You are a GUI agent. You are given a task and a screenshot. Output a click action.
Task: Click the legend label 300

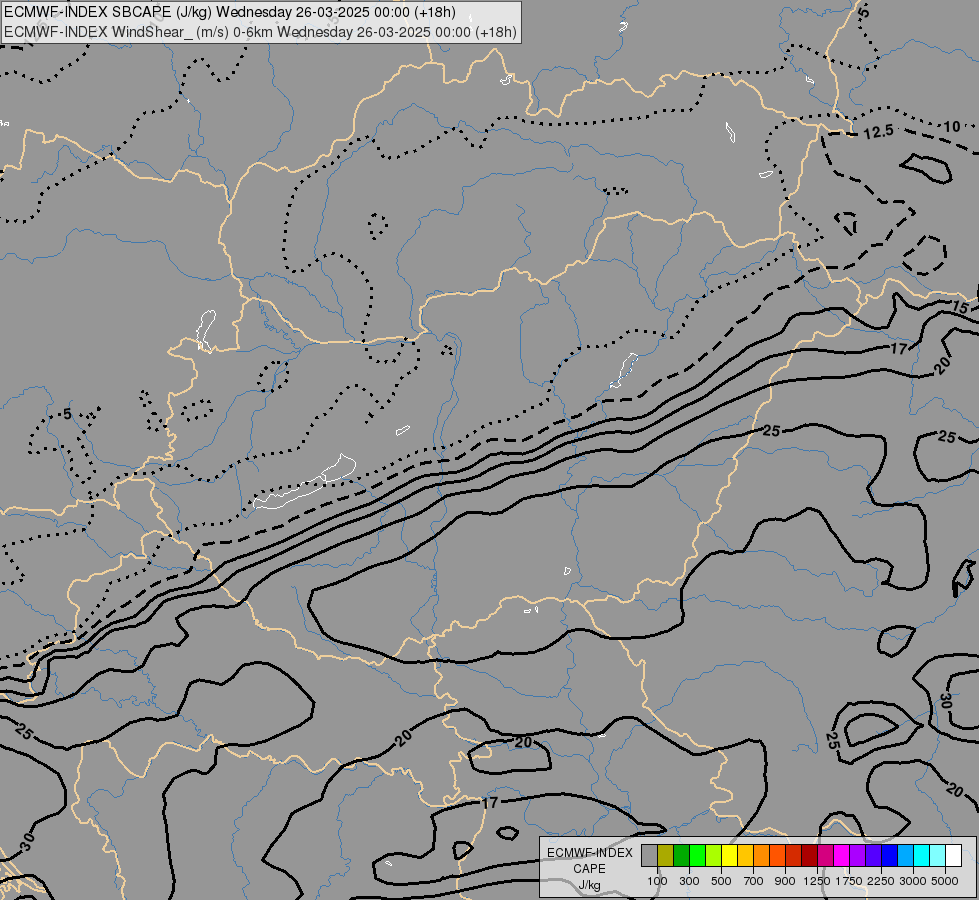[689, 881]
